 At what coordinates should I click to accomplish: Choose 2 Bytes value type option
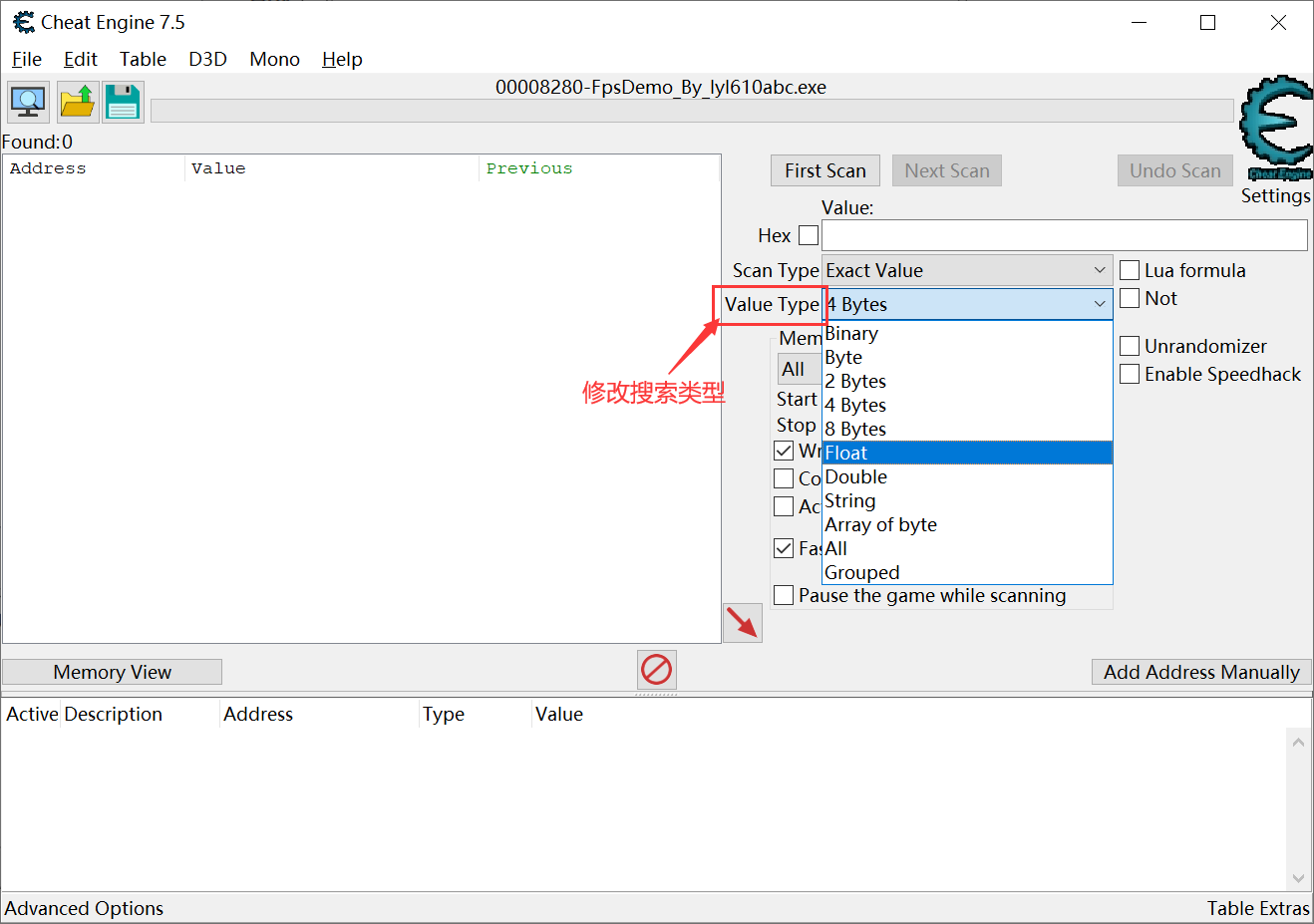pyautogui.click(x=967, y=381)
